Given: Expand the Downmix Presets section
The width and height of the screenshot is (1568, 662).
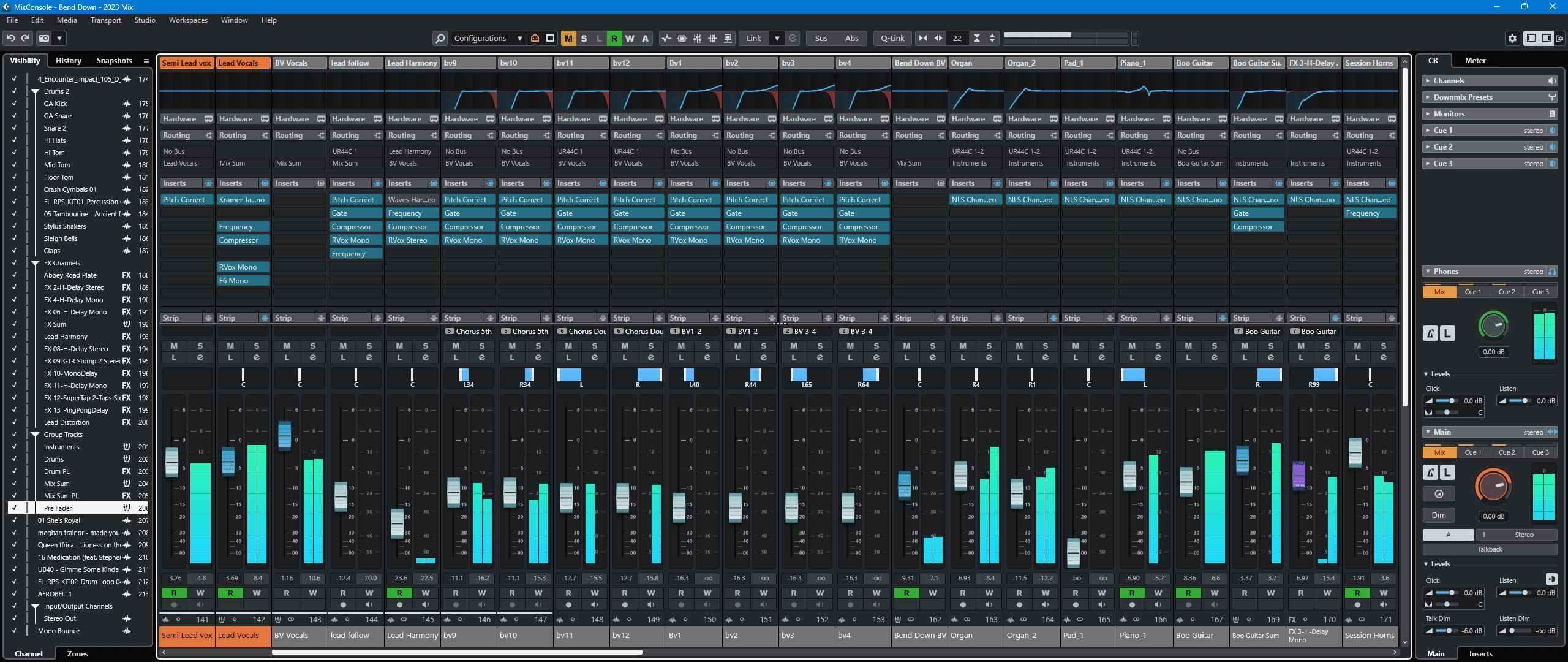Looking at the screenshot, I should pyautogui.click(x=1428, y=97).
